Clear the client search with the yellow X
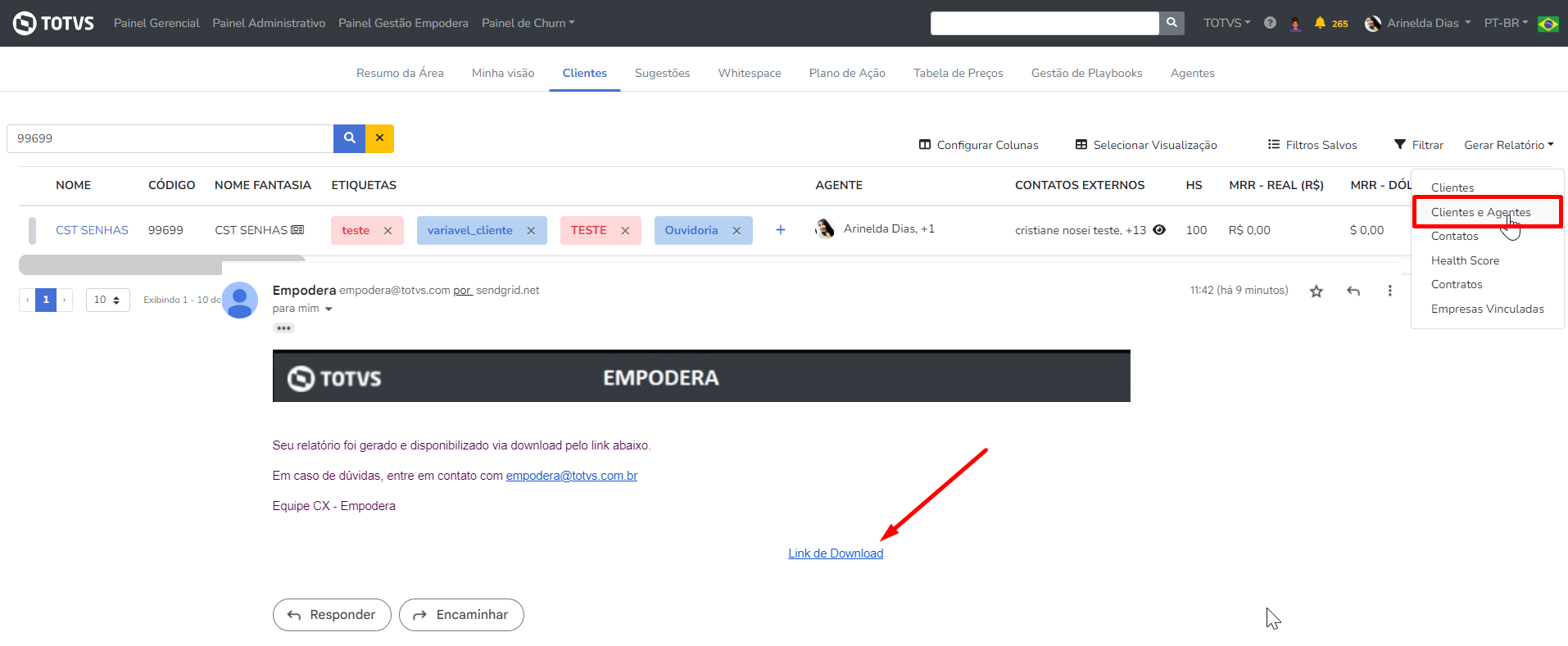 (x=379, y=138)
